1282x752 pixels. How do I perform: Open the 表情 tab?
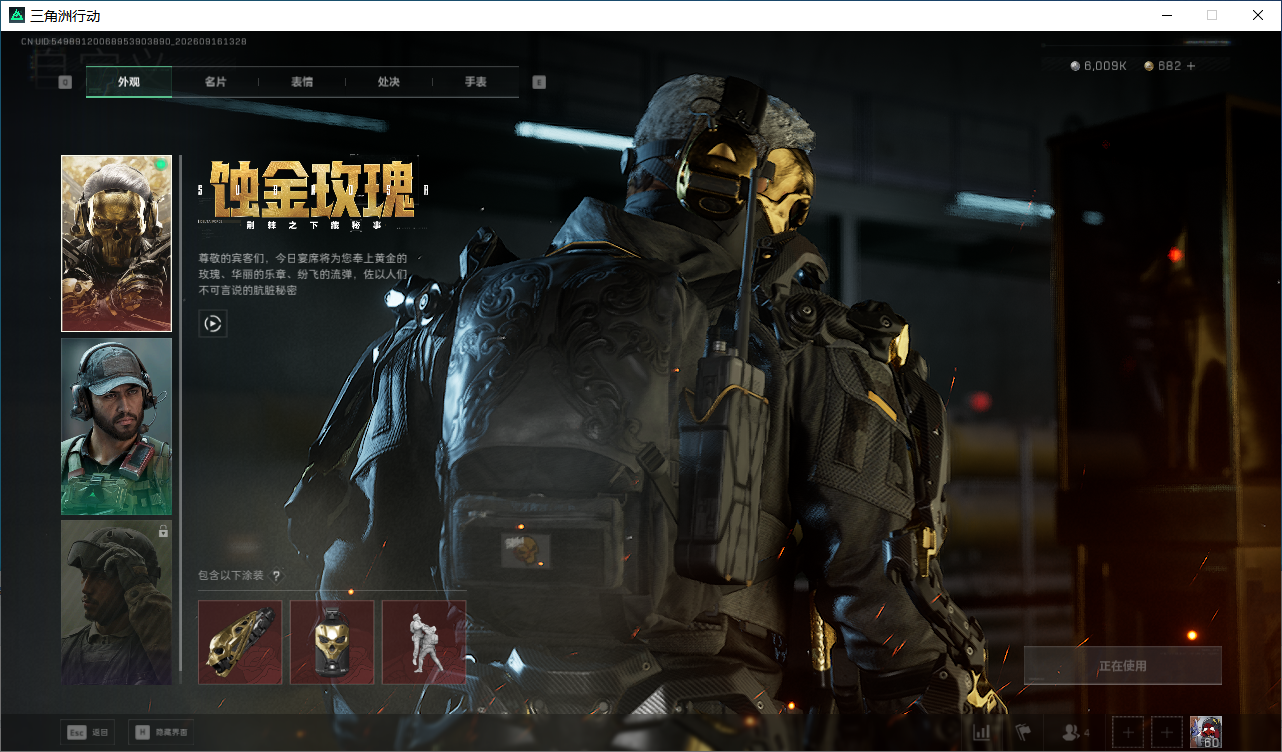(x=302, y=82)
